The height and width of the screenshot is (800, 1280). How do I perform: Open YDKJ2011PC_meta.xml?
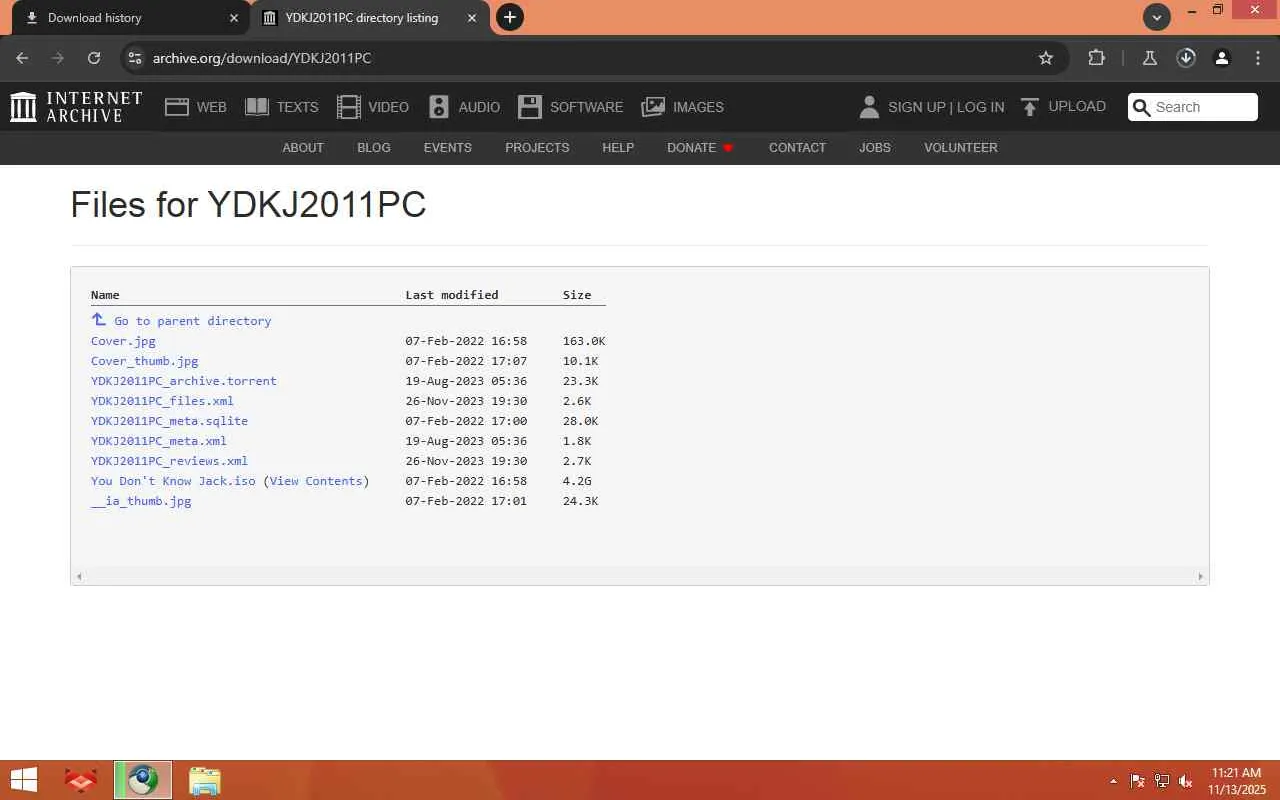point(159,441)
